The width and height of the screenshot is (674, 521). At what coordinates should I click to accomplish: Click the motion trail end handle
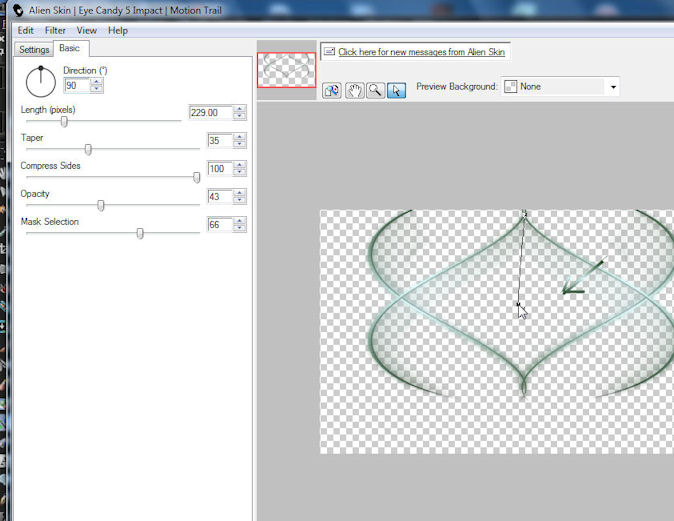(x=518, y=304)
